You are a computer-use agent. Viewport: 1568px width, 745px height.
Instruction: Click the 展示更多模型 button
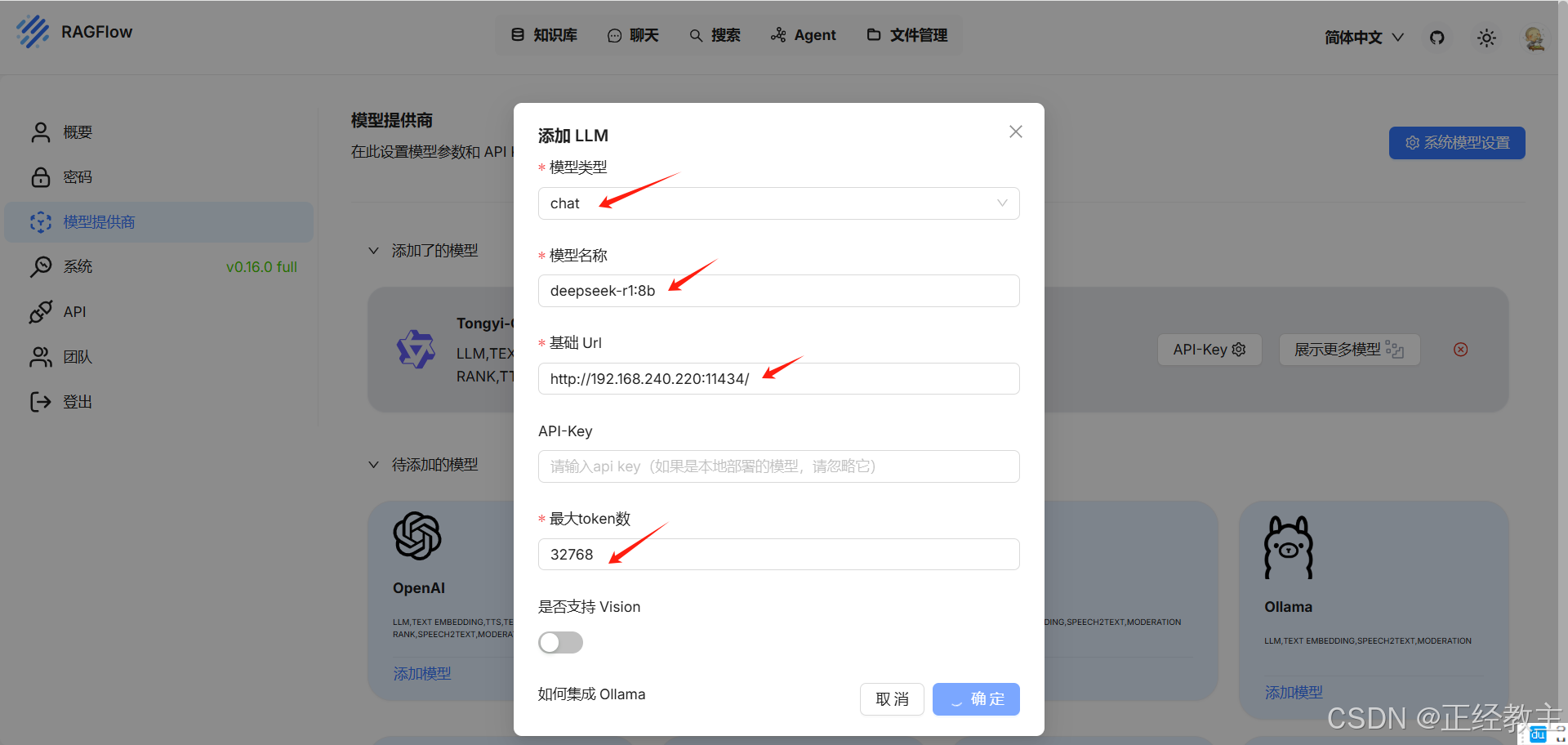(x=1349, y=350)
